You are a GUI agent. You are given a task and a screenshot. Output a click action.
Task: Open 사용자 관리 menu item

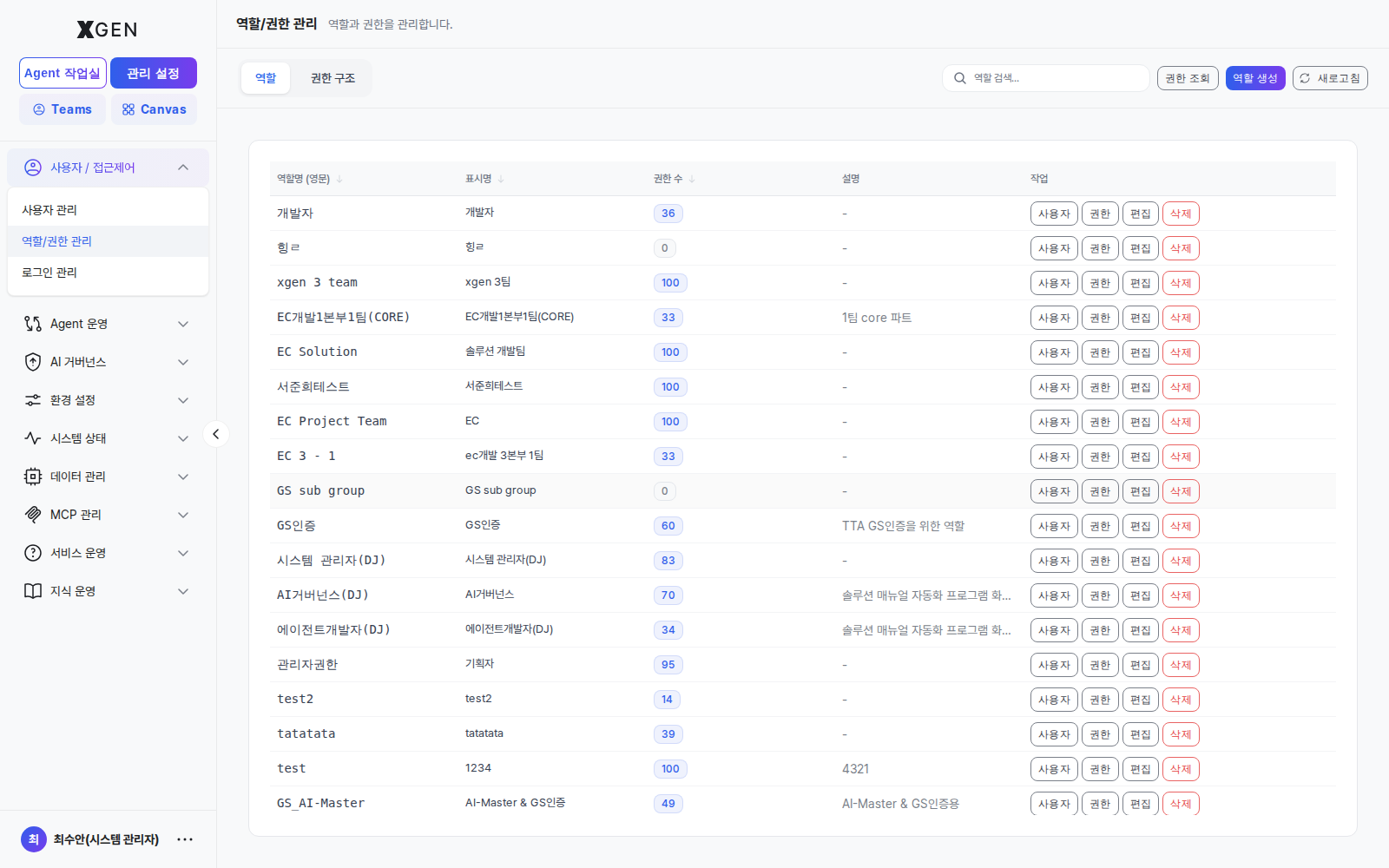(109, 210)
